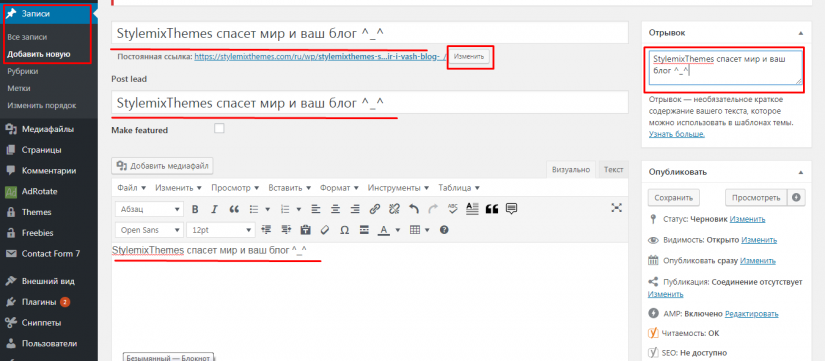825x361 pixels.
Task: Apply text color with underlined A
Action: [x=384, y=230]
